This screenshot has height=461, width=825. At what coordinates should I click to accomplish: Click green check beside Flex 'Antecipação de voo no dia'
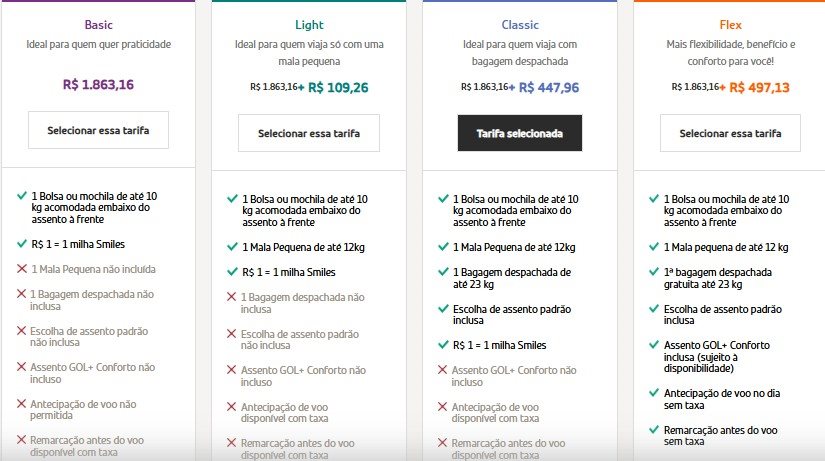click(652, 393)
